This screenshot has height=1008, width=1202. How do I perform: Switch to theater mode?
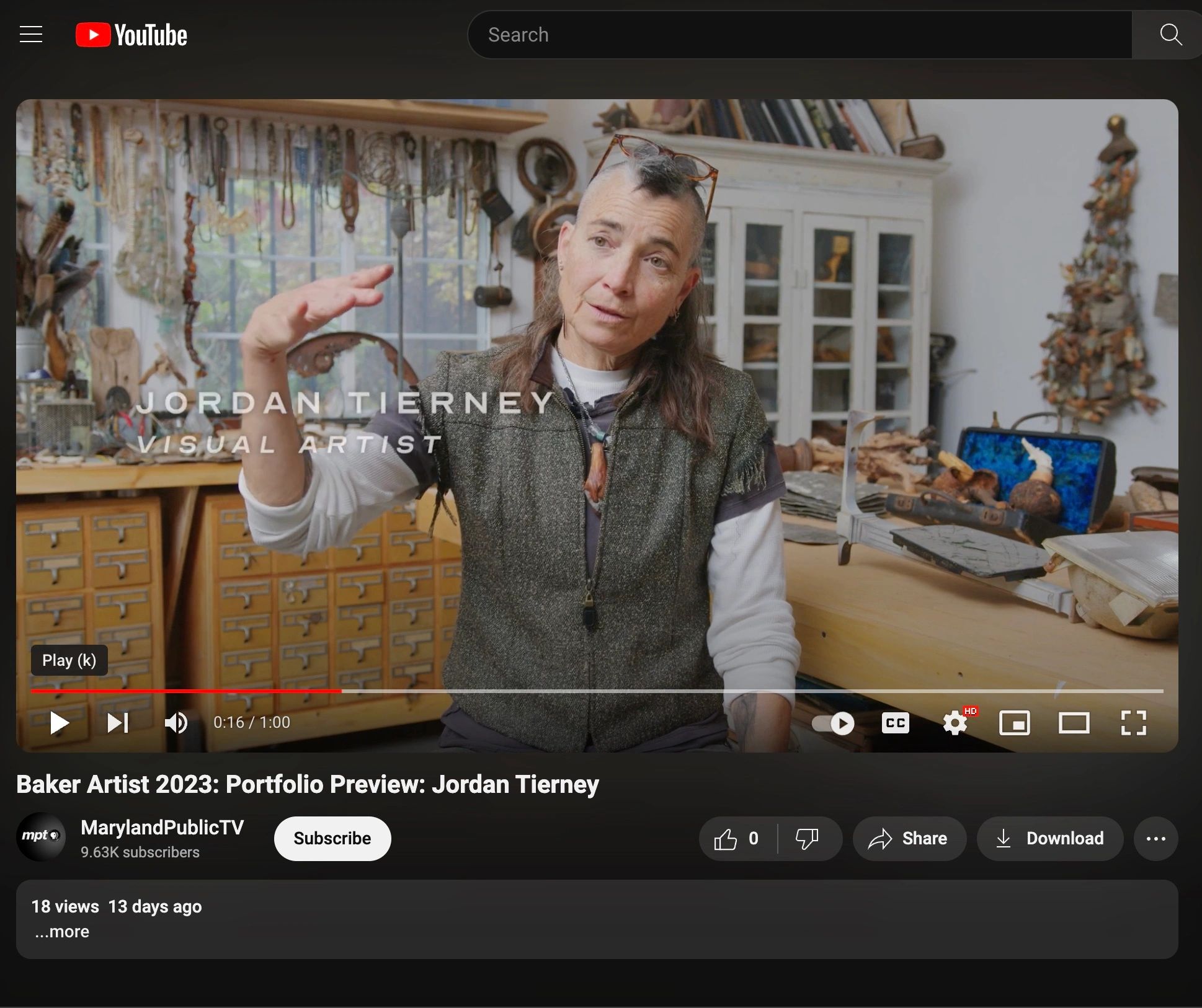[1074, 723]
